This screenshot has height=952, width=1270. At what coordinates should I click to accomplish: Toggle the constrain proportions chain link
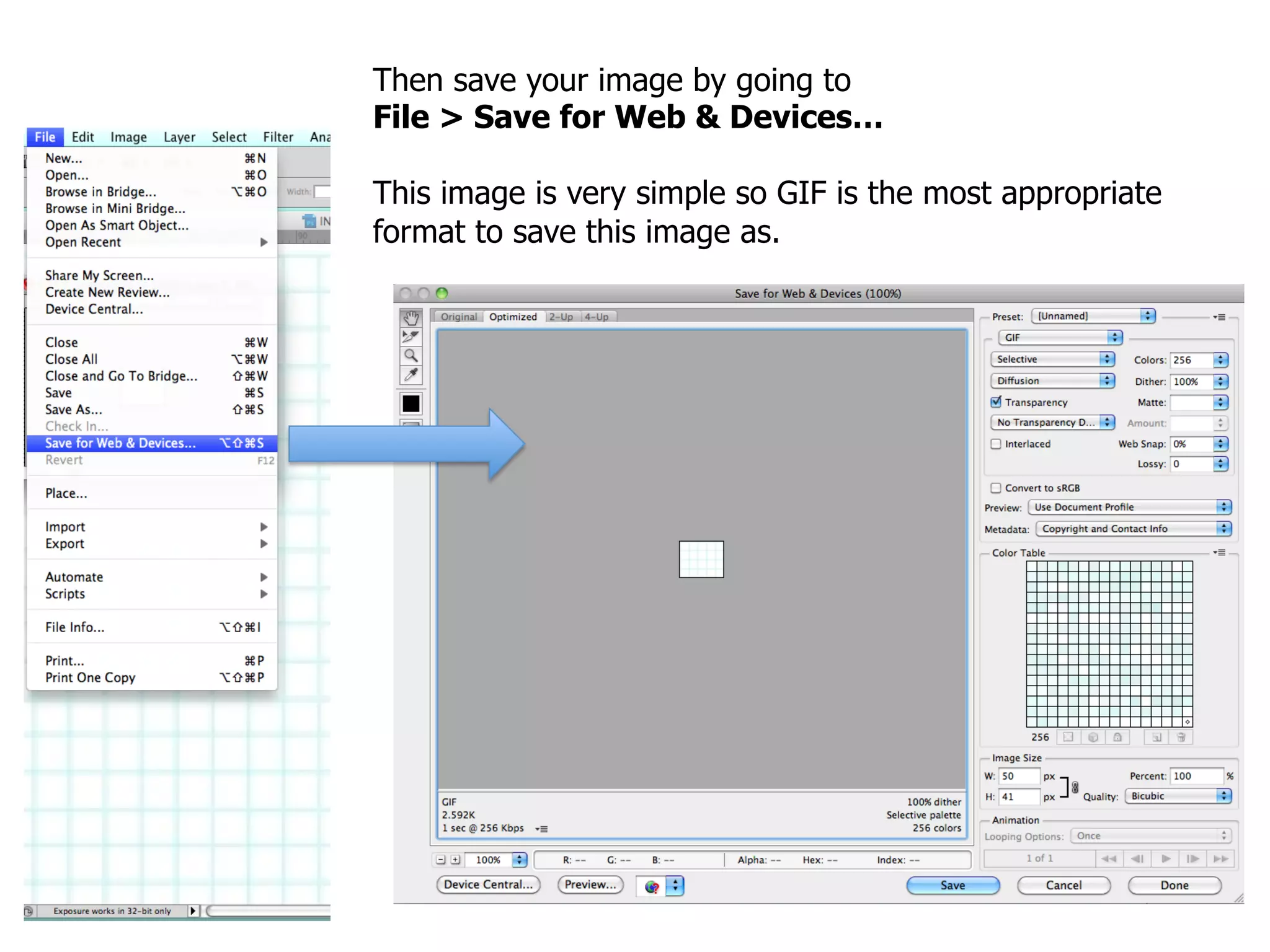[1075, 787]
